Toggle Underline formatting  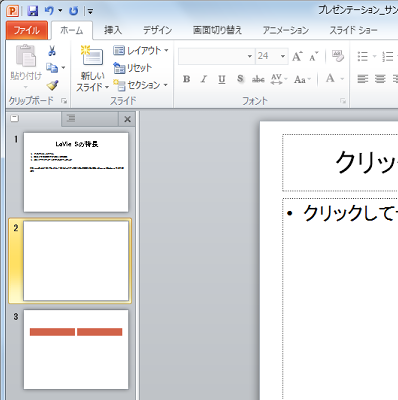point(222,79)
